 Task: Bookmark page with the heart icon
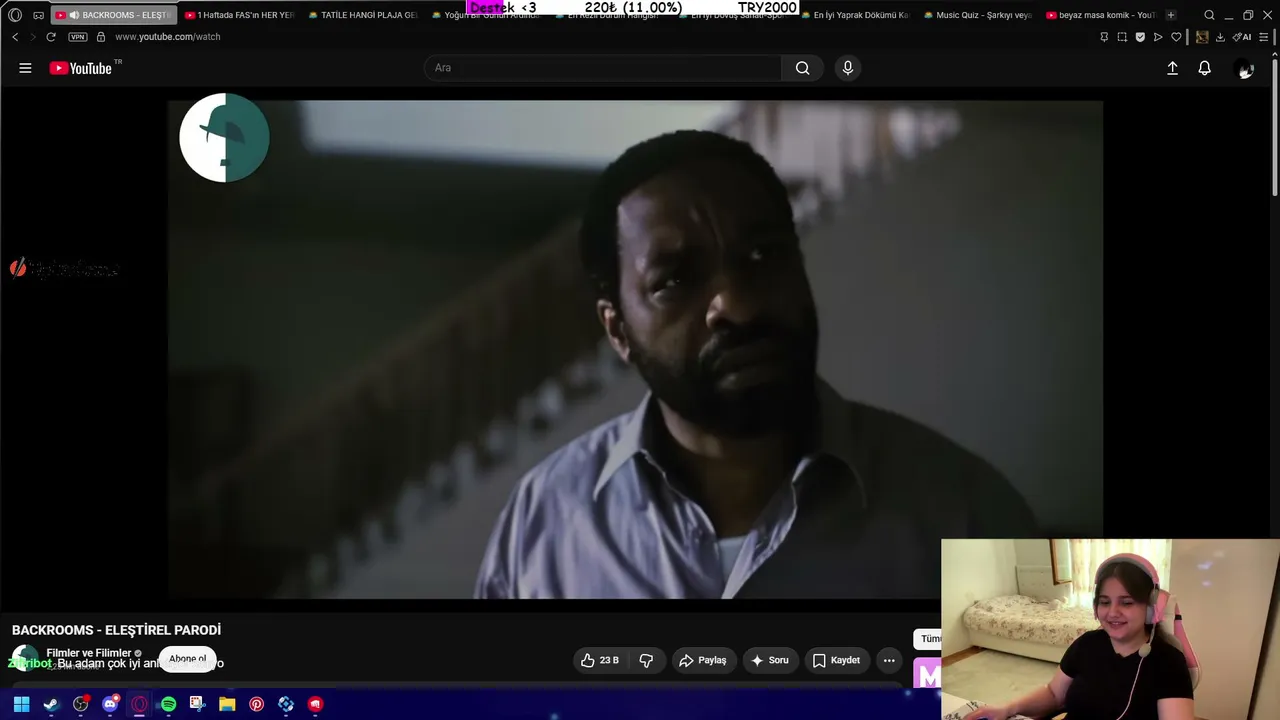pyautogui.click(x=1176, y=37)
